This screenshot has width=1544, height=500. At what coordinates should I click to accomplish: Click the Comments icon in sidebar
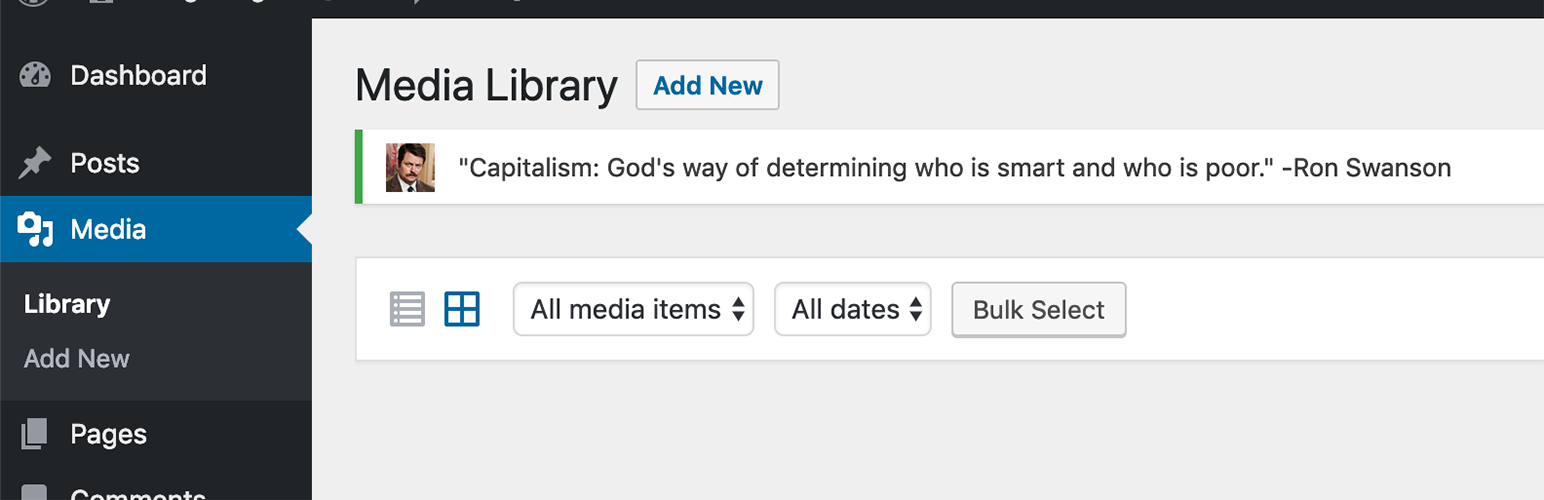pos(35,493)
